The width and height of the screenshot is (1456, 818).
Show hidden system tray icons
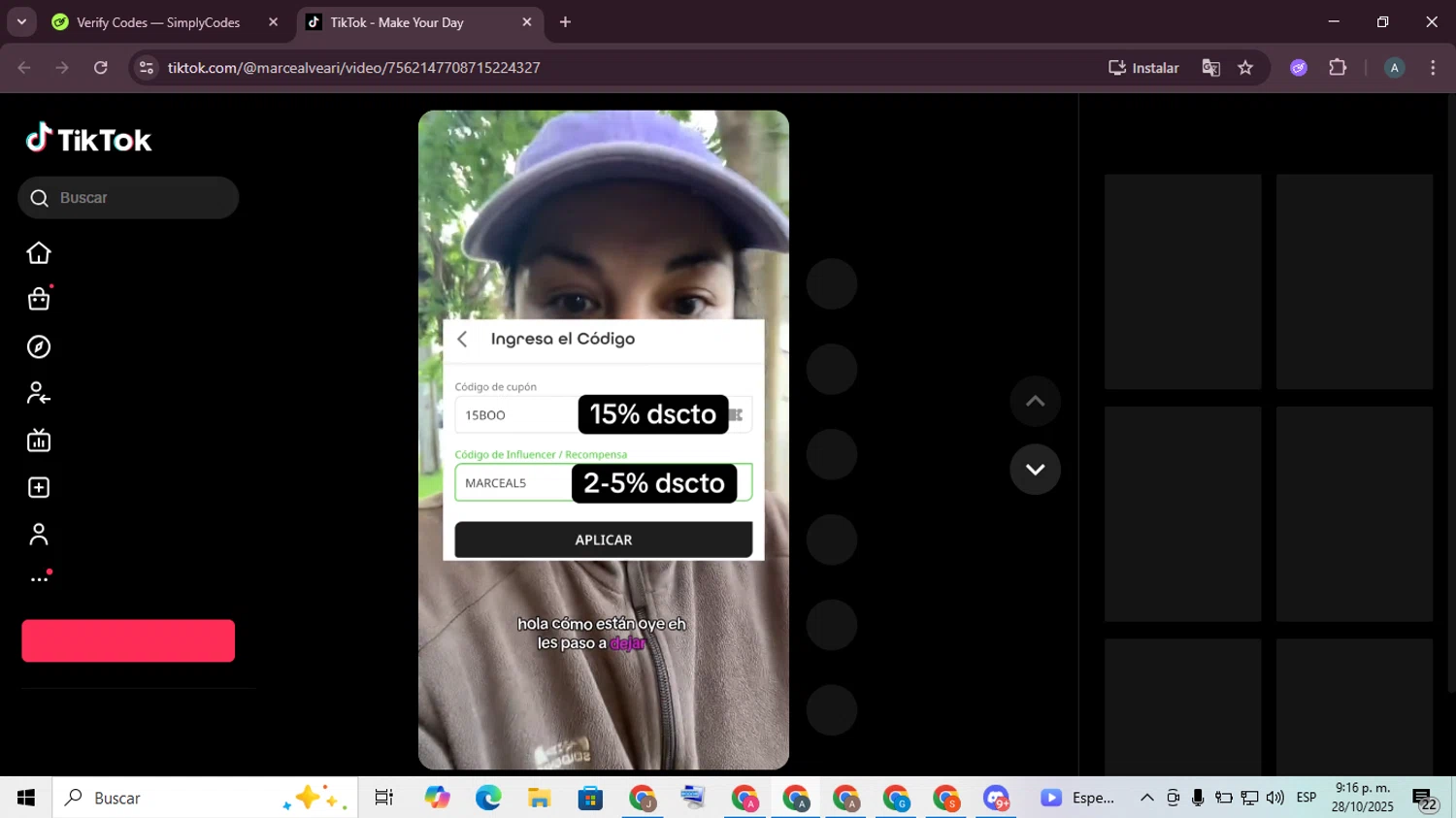click(1146, 798)
